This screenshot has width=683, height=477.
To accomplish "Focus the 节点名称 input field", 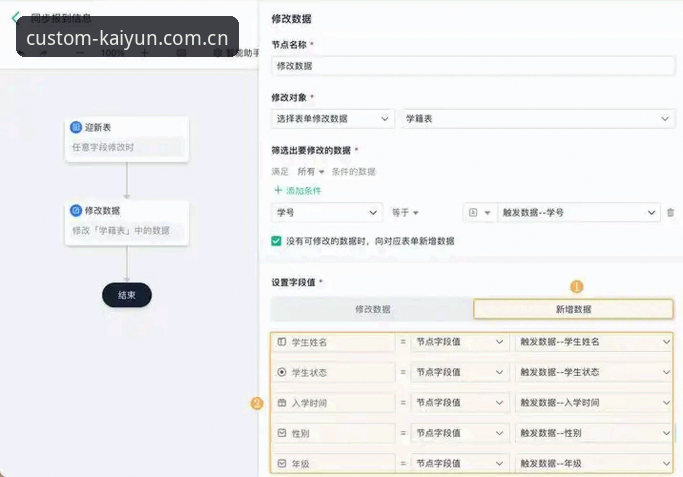I will [473, 66].
